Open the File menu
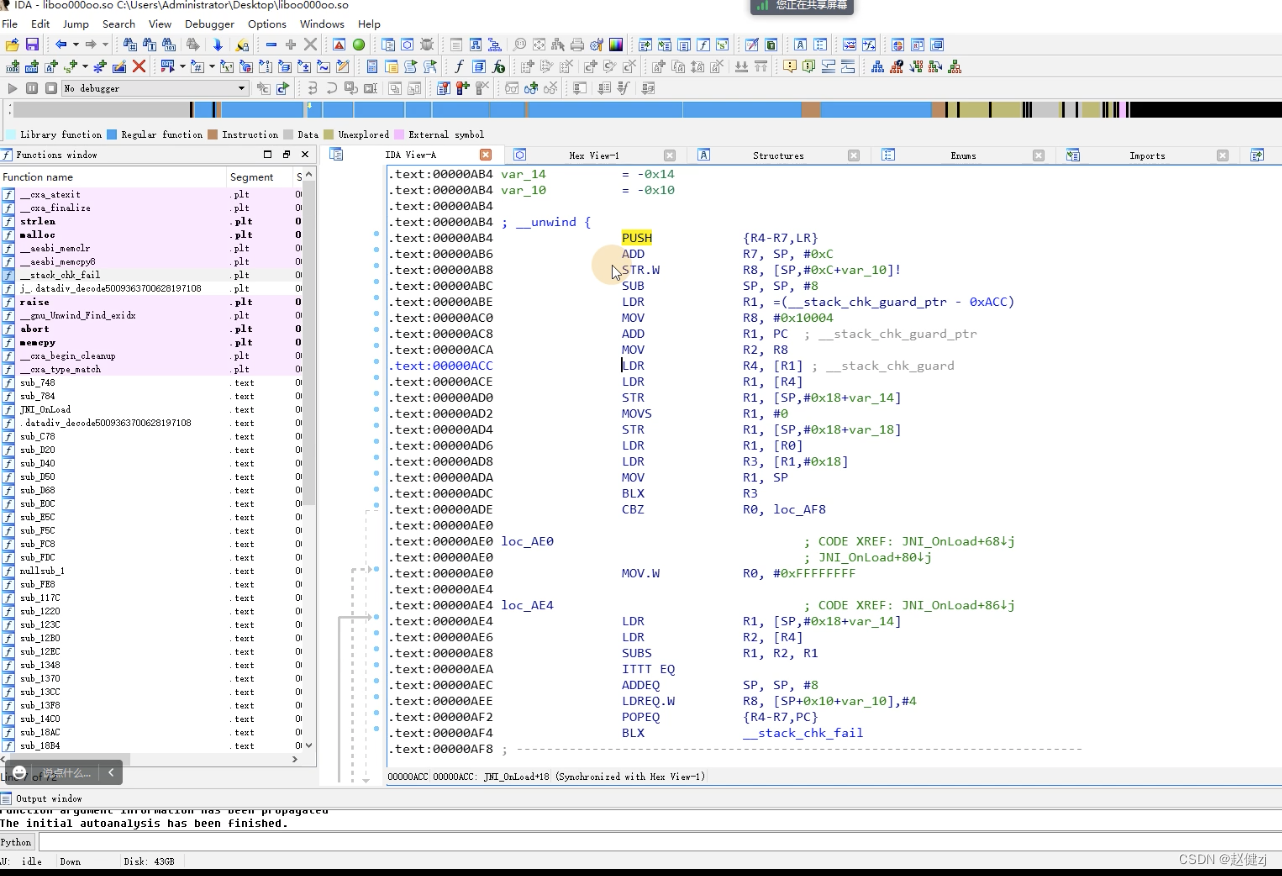The image size is (1282, 876). pyautogui.click(x=10, y=24)
